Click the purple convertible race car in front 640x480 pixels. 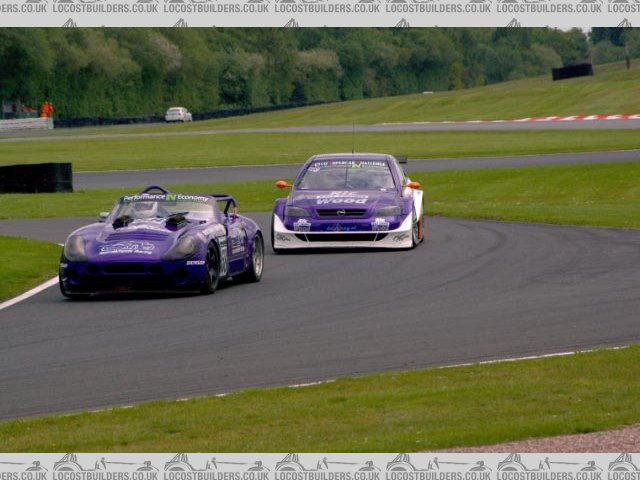tap(162, 241)
